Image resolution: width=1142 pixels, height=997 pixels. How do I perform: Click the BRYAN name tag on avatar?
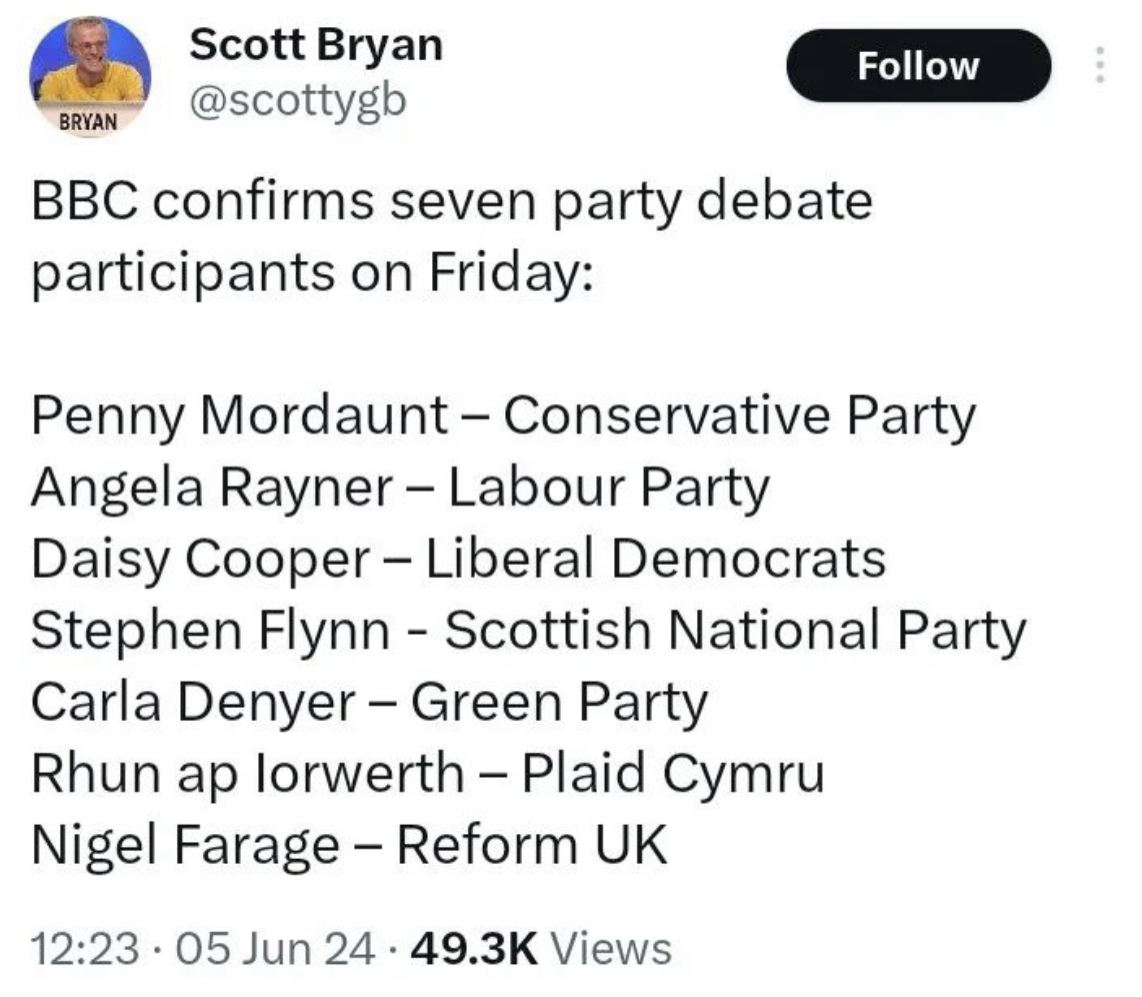[x=89, y=122]
